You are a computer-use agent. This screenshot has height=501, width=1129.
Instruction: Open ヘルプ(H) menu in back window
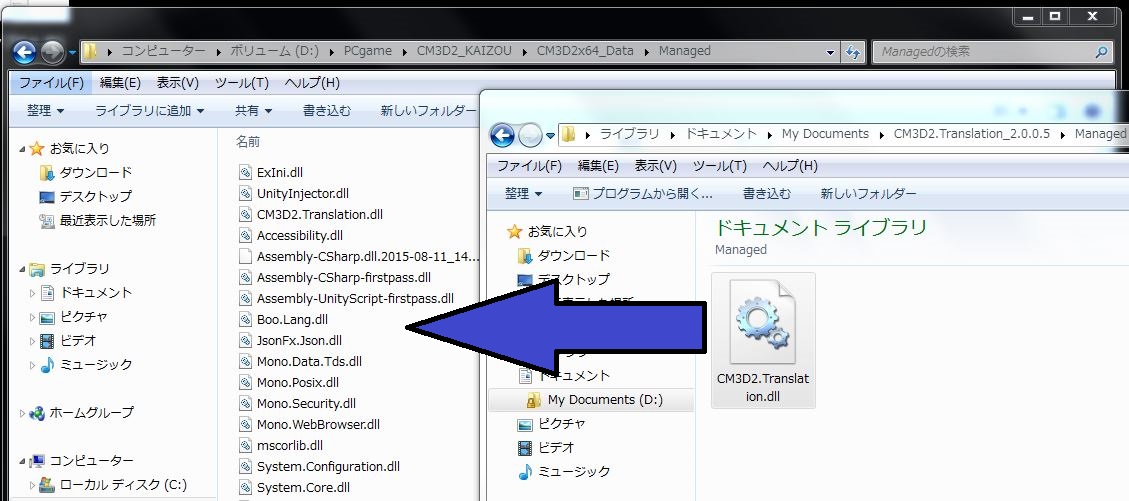312,83
